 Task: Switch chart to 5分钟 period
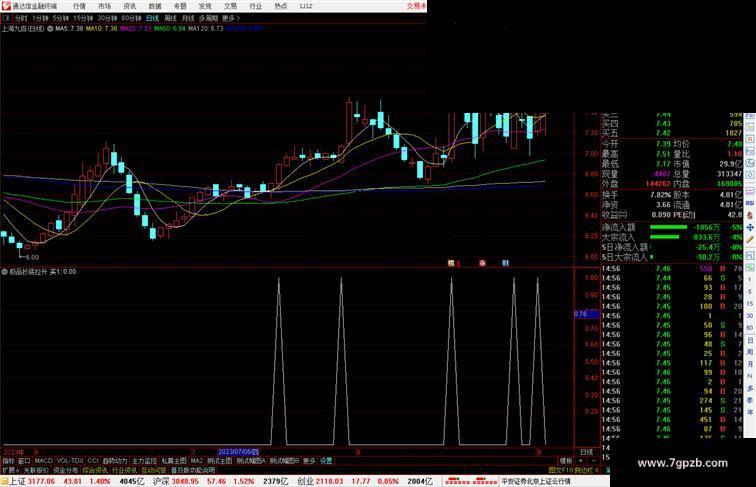(61, 18)
